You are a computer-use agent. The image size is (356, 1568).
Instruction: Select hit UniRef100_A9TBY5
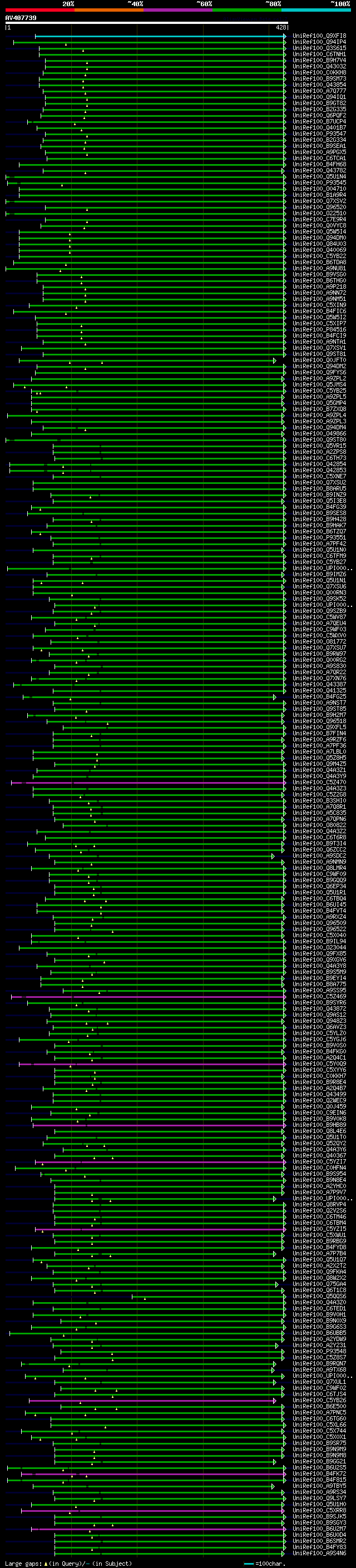point(319,1486)
